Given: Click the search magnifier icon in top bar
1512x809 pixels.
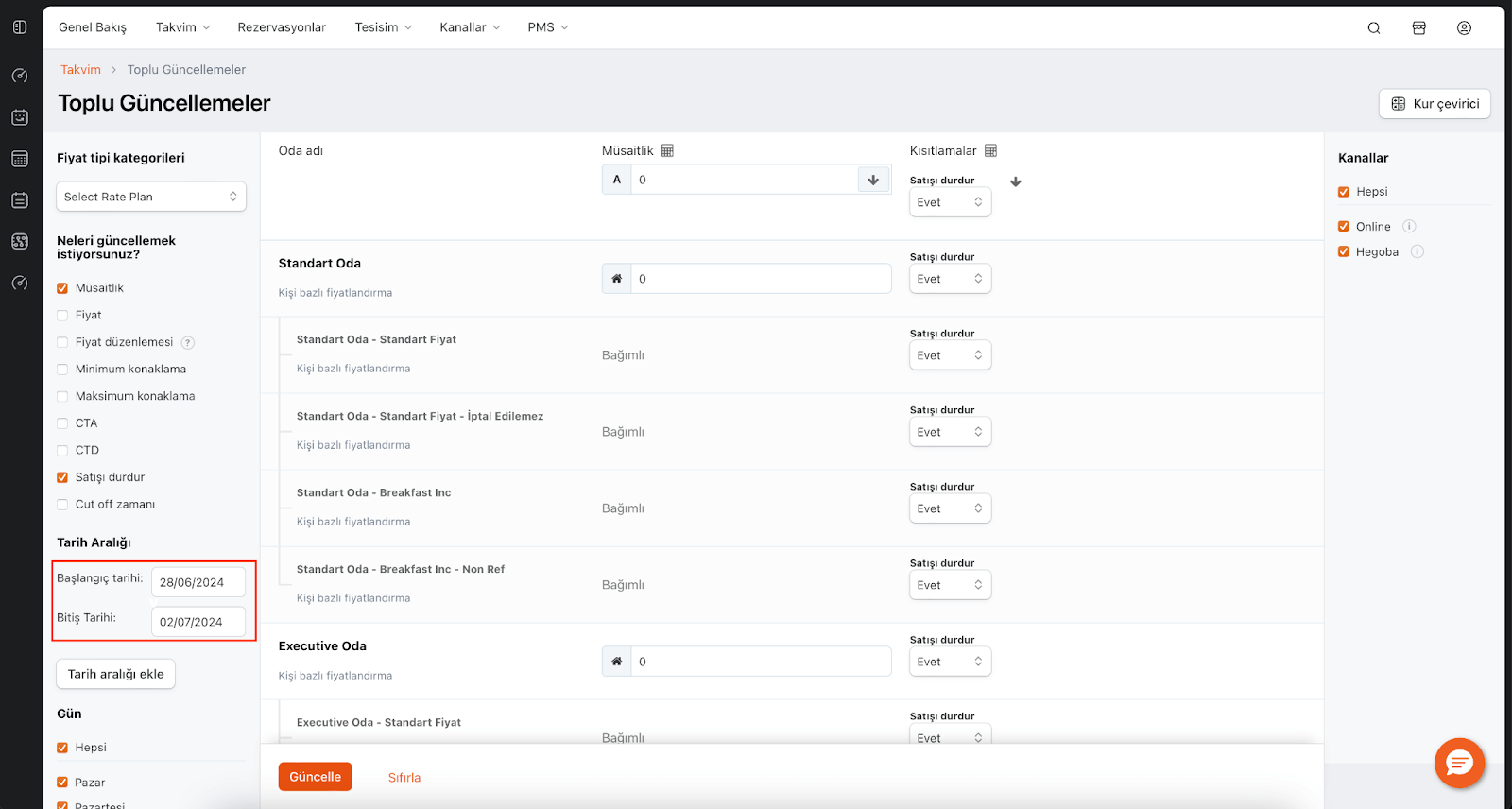Looking at the screenshot, I should point(1374,28).
